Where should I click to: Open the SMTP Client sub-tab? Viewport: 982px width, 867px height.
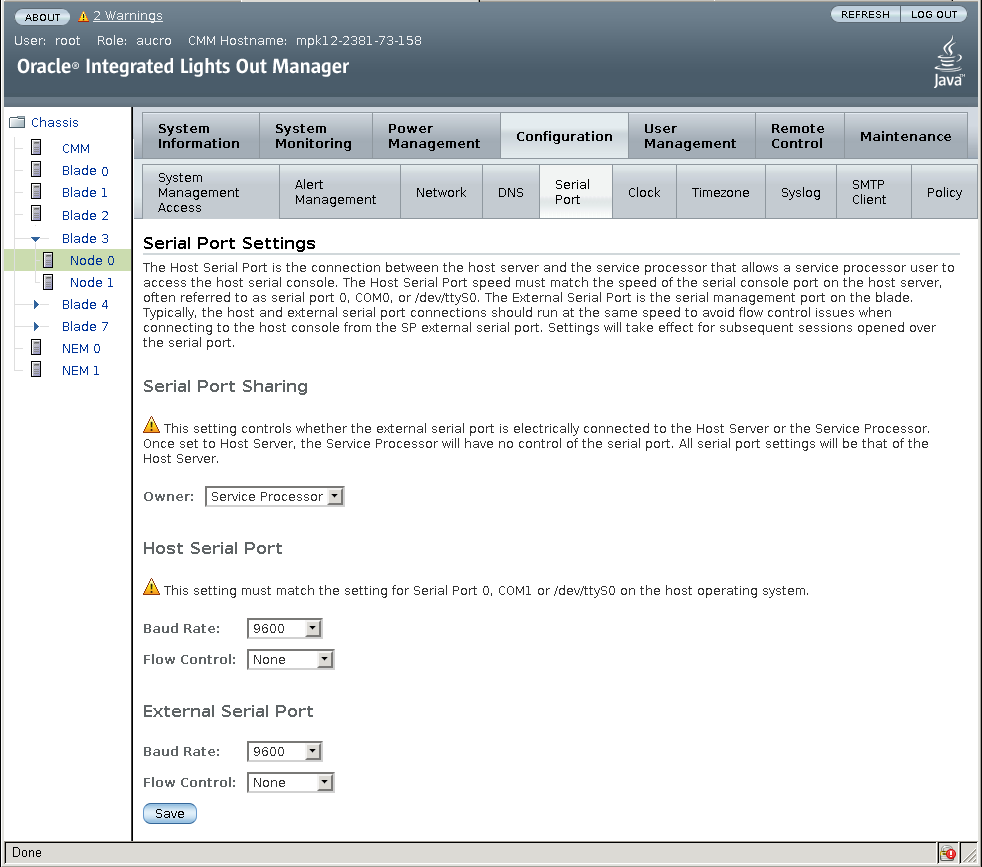coord(874,192)
